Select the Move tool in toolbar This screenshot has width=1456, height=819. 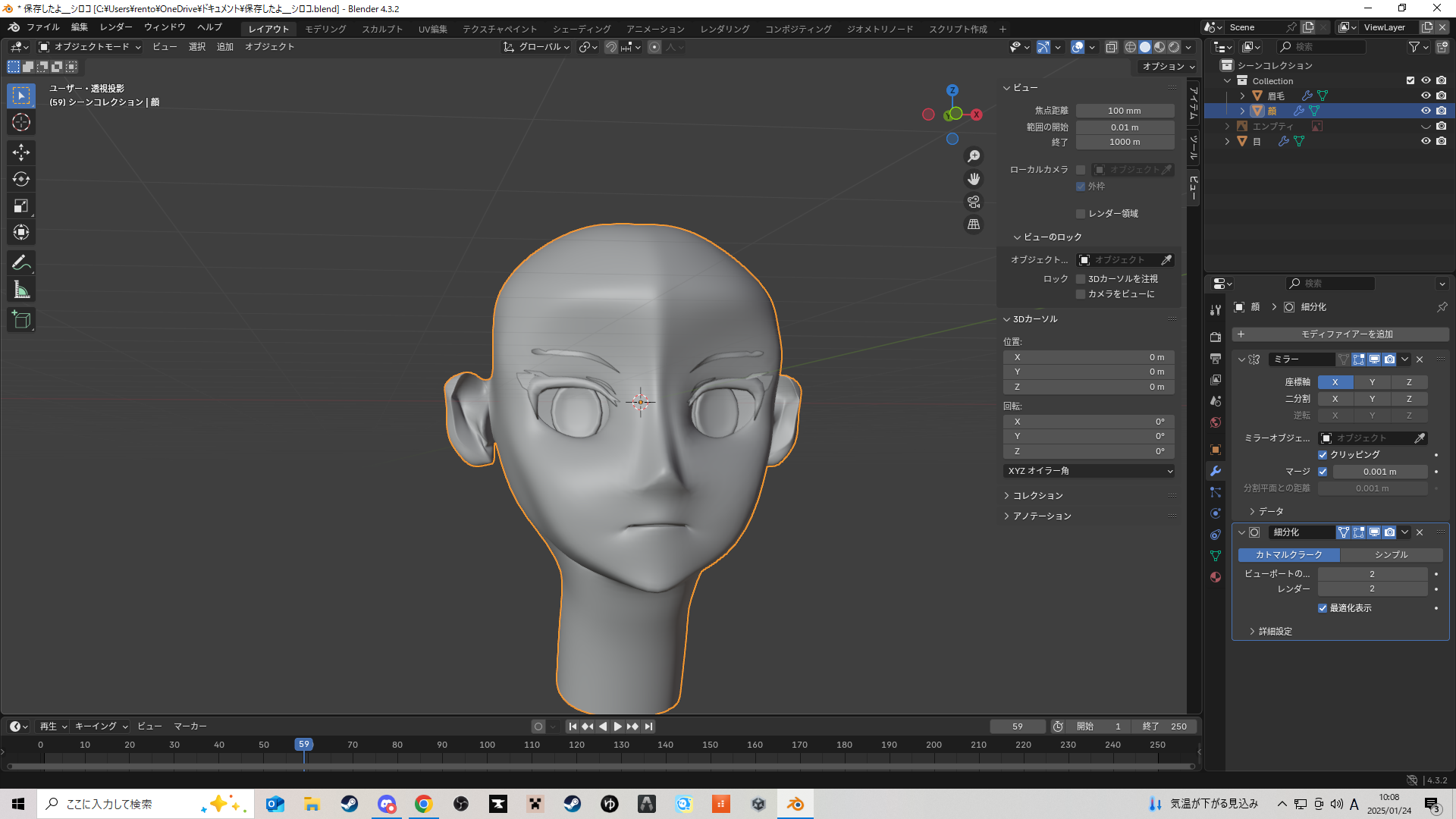[21, 152]
